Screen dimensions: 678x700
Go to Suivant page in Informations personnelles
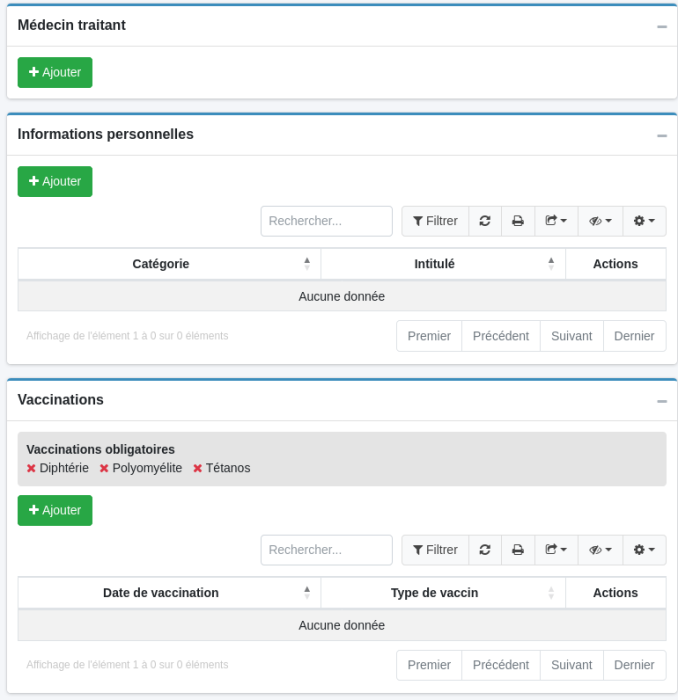571,336
